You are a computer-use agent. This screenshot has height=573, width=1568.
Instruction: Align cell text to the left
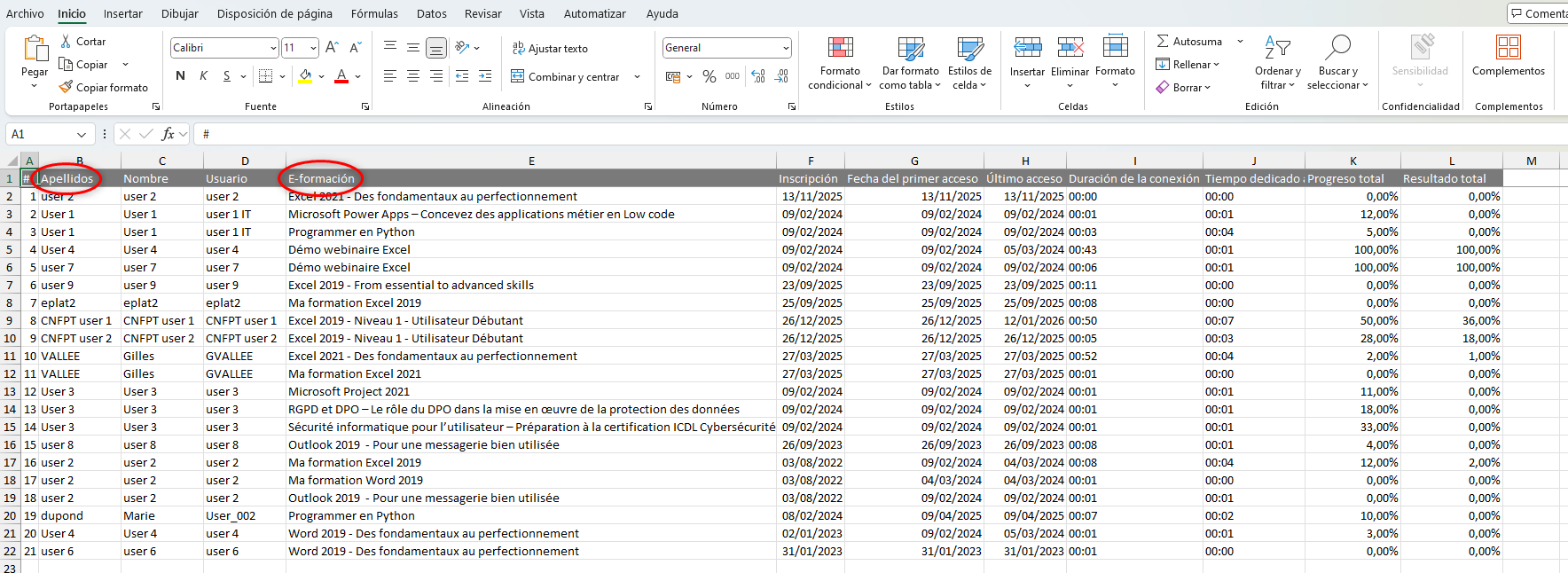(390, 76)
